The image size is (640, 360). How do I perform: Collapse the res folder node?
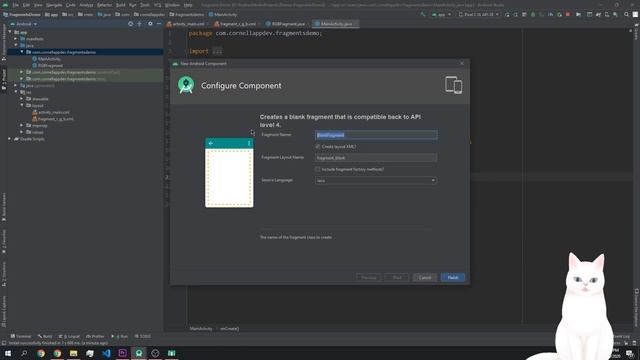(x=16, y=92)
